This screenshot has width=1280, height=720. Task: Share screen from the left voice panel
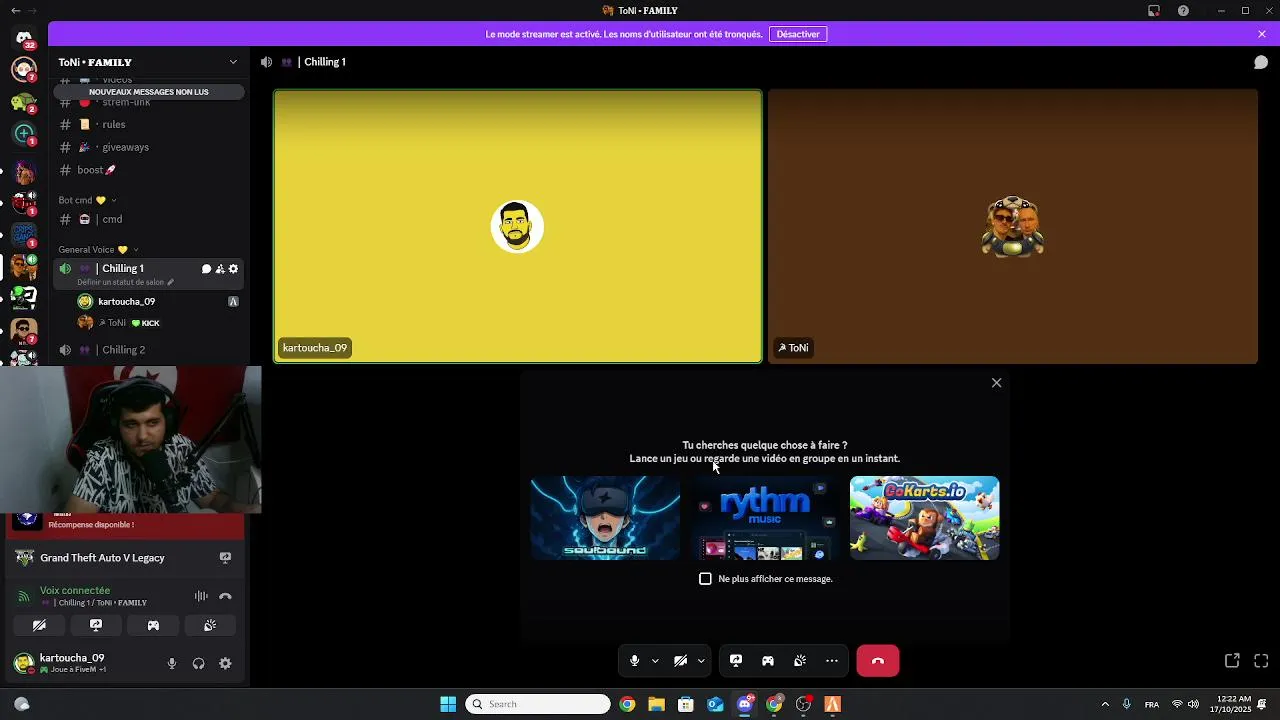96,625
